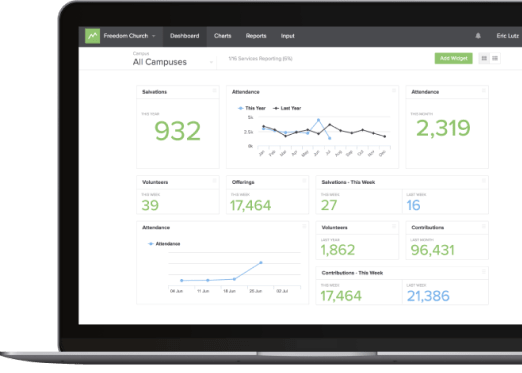Open the Input navigation link

(x=287, y=36)
